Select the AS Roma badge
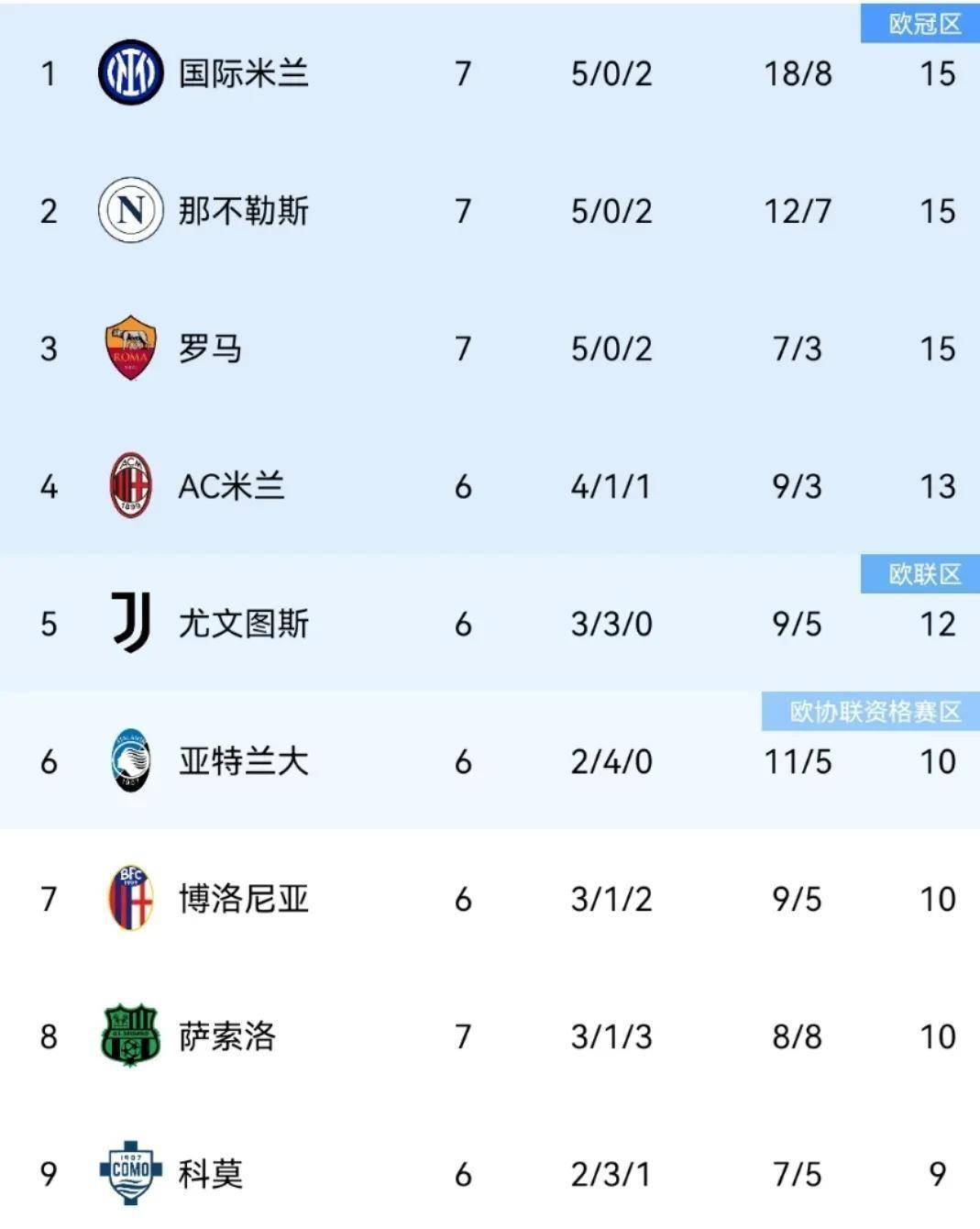The image size is (980, 1229). tap(130, 348)
